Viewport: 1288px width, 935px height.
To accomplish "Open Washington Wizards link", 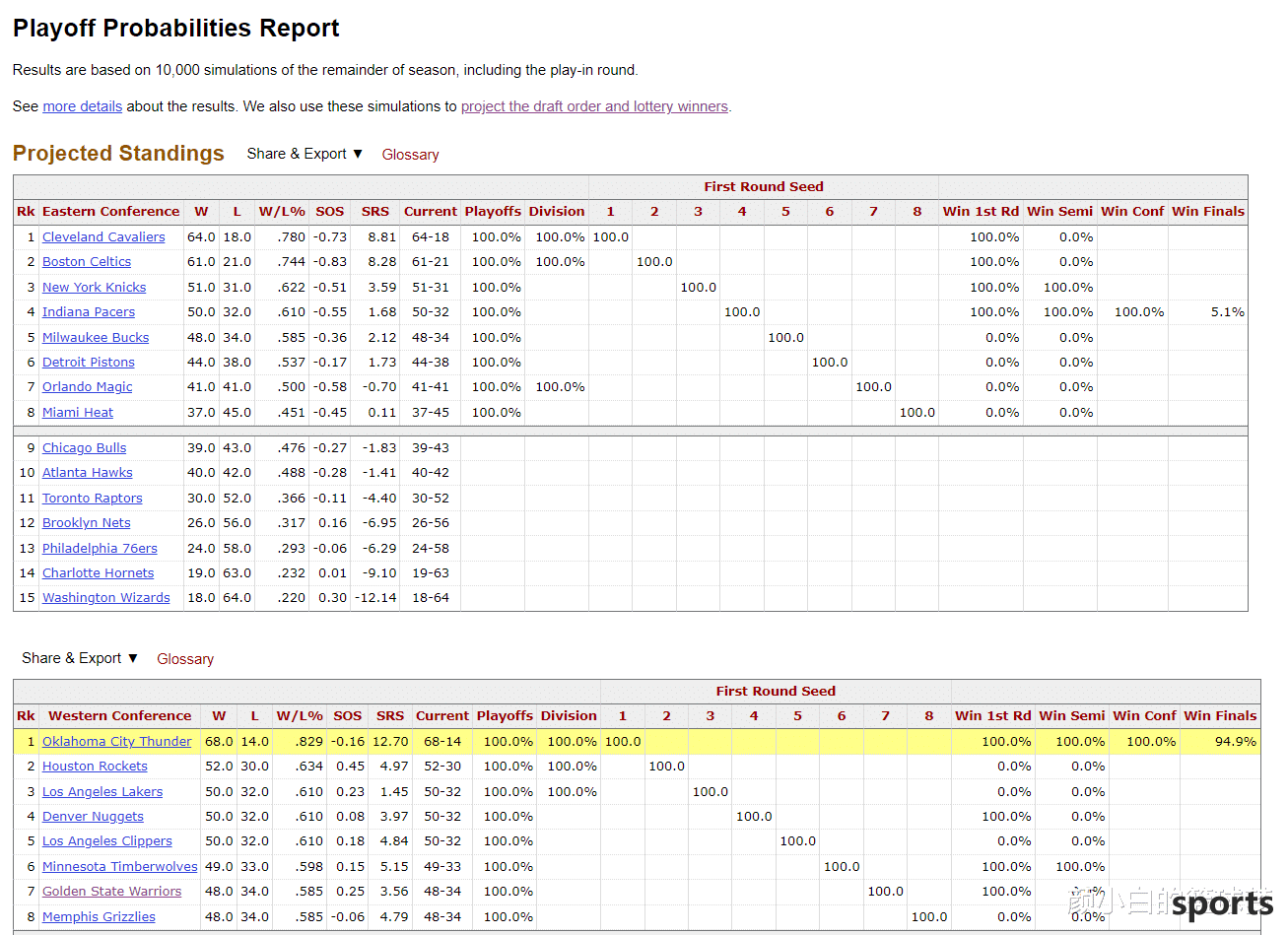I will tap(105, 598).
